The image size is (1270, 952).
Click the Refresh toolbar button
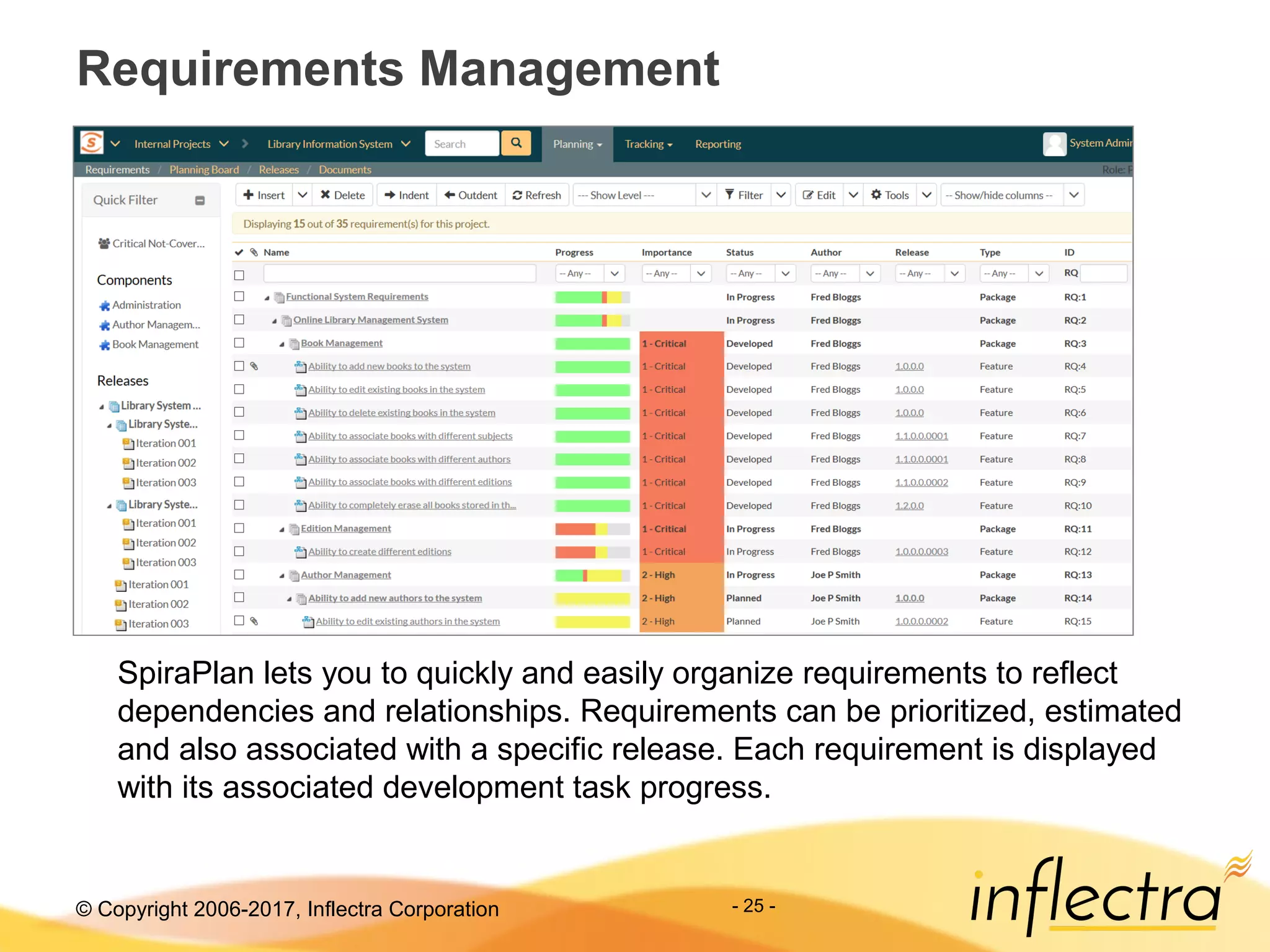(536, 195)
